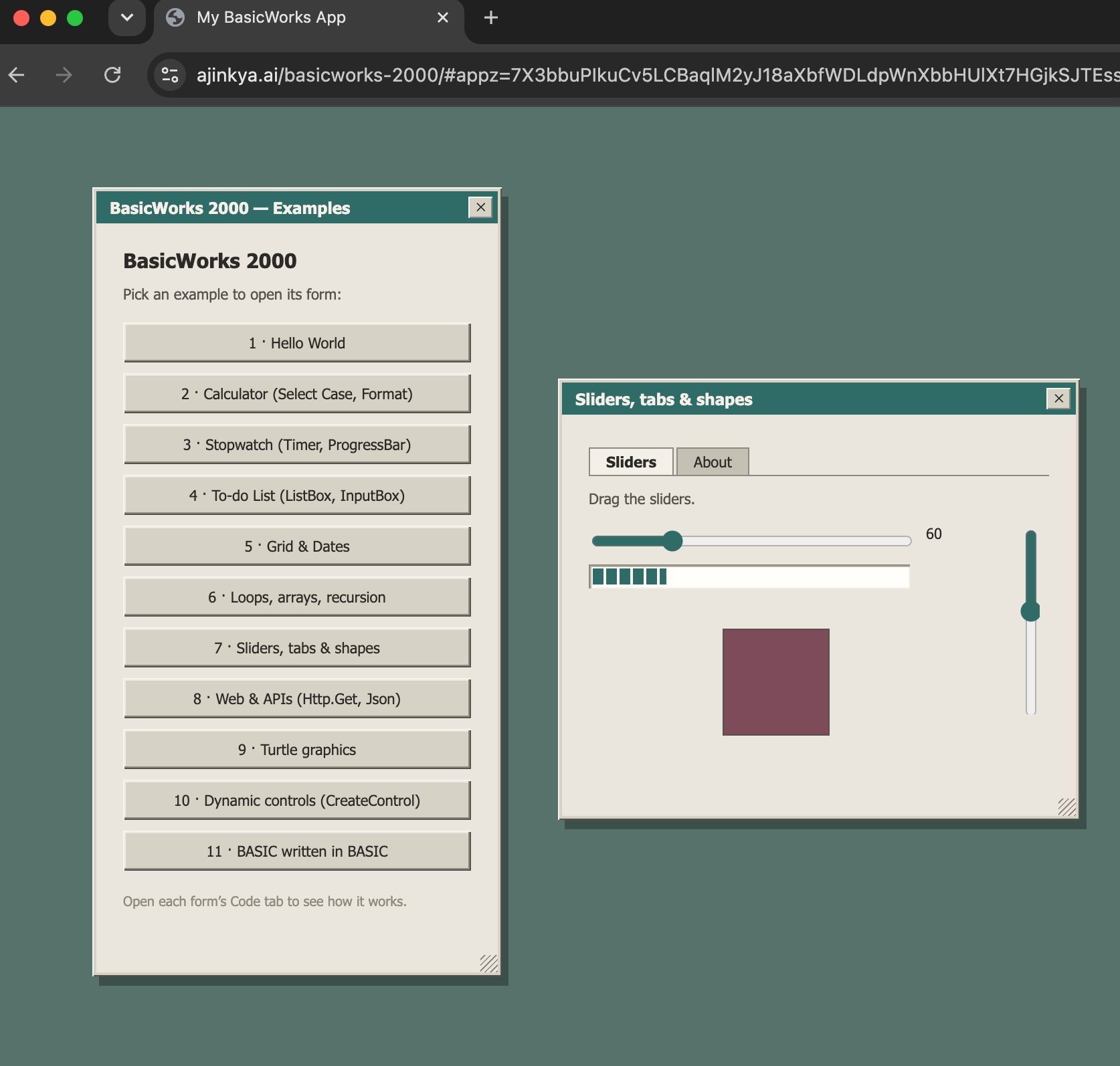
Task: Click the red macOS close window button
Action: coord(21,18)
